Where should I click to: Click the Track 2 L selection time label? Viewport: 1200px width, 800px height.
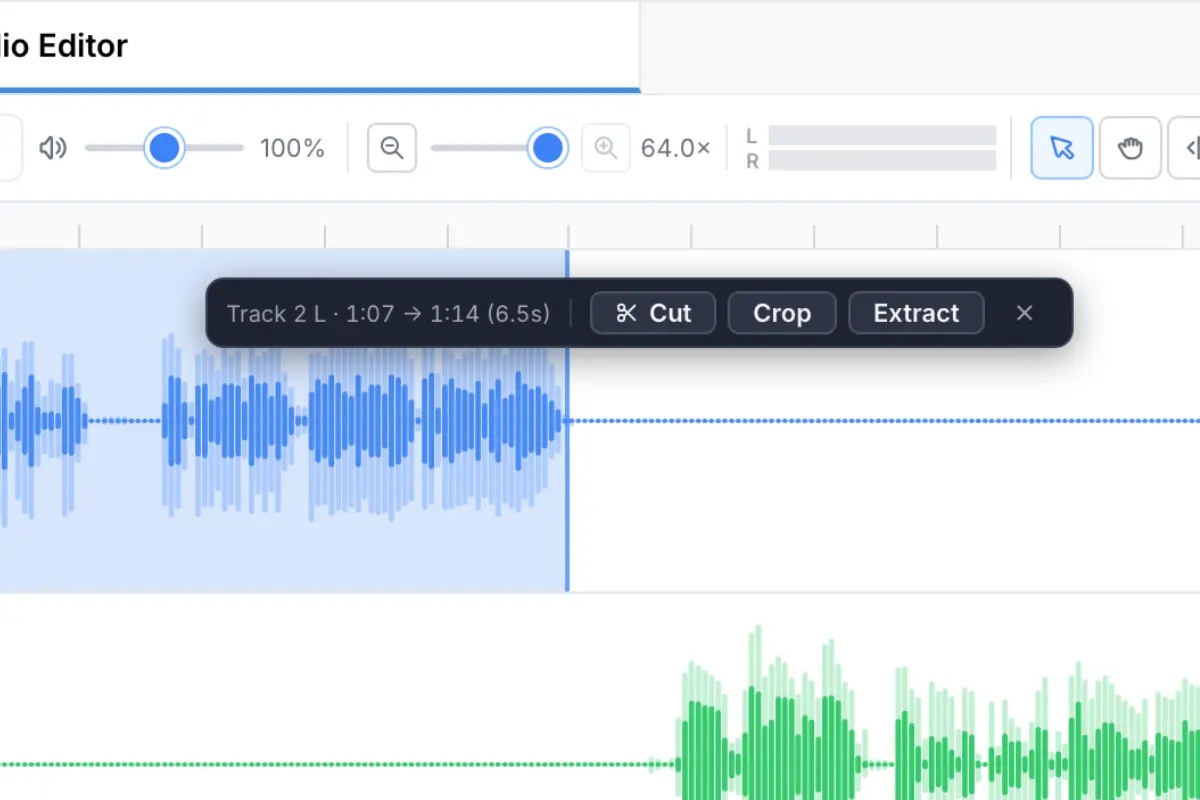coord(388,313)
